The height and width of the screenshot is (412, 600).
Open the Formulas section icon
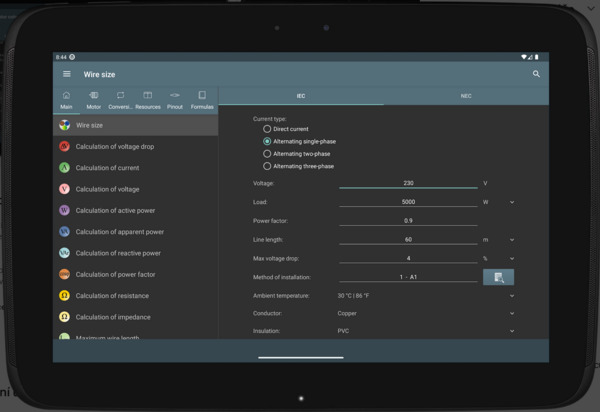(202, 99)
